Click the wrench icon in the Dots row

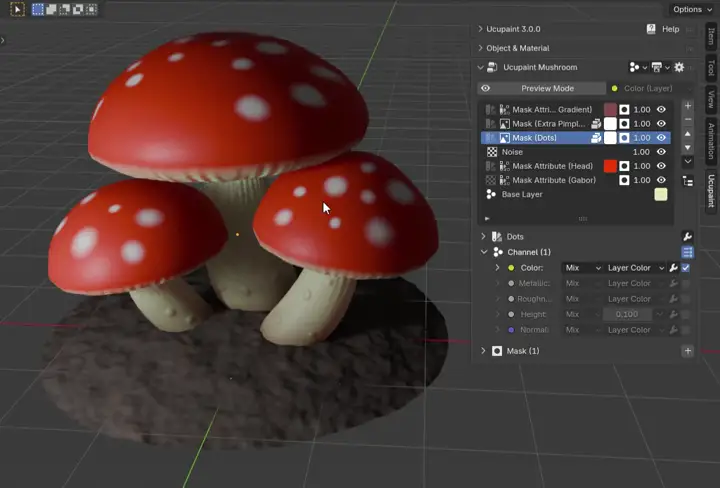[x=687, y=236]
